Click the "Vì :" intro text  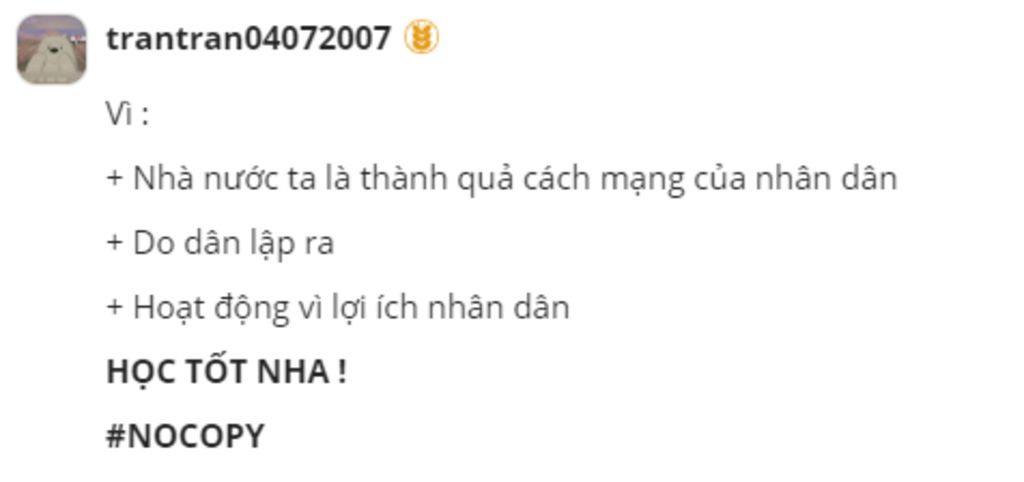point(127,115)
